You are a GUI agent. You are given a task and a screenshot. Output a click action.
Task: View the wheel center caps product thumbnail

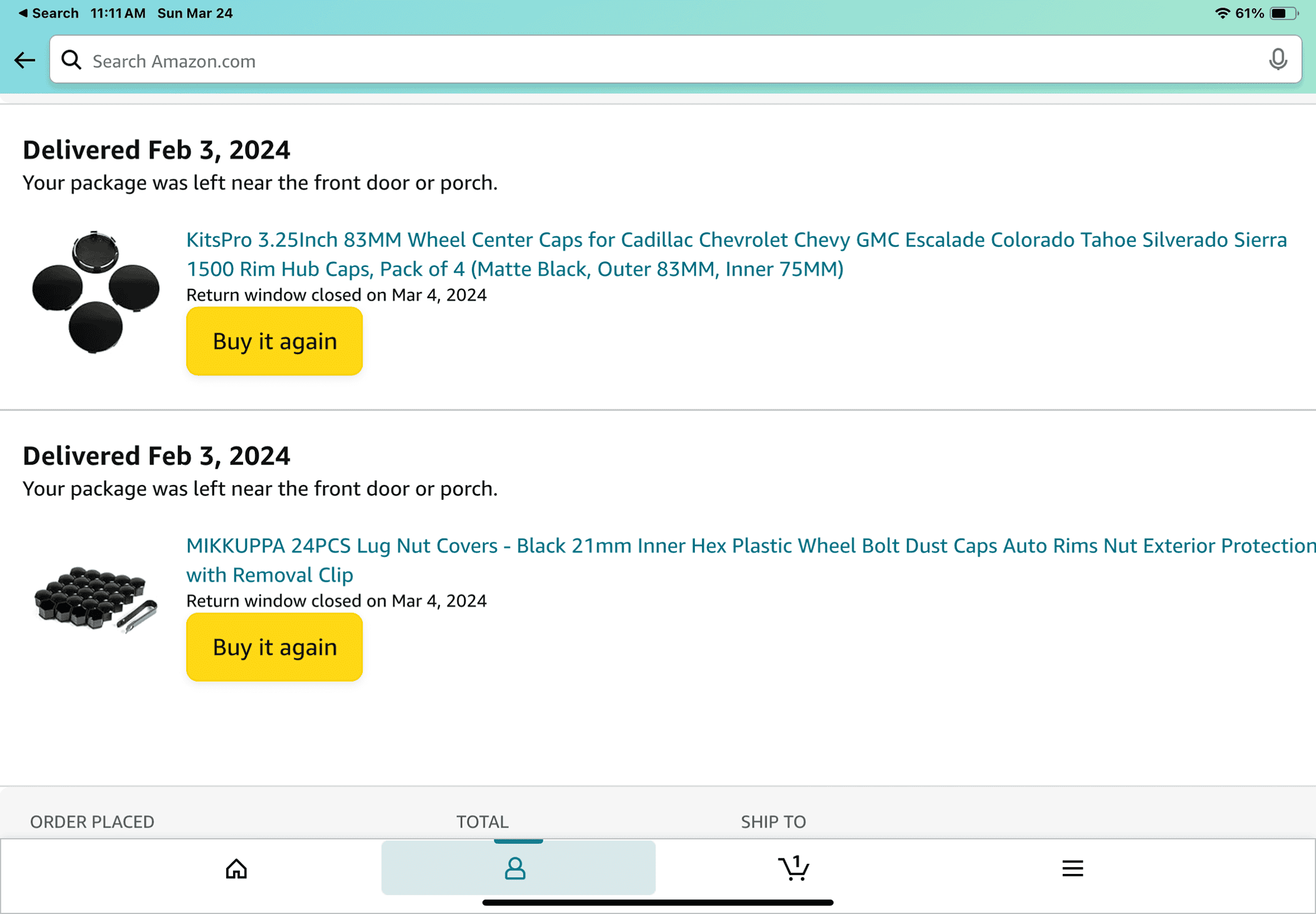[95, 292]
